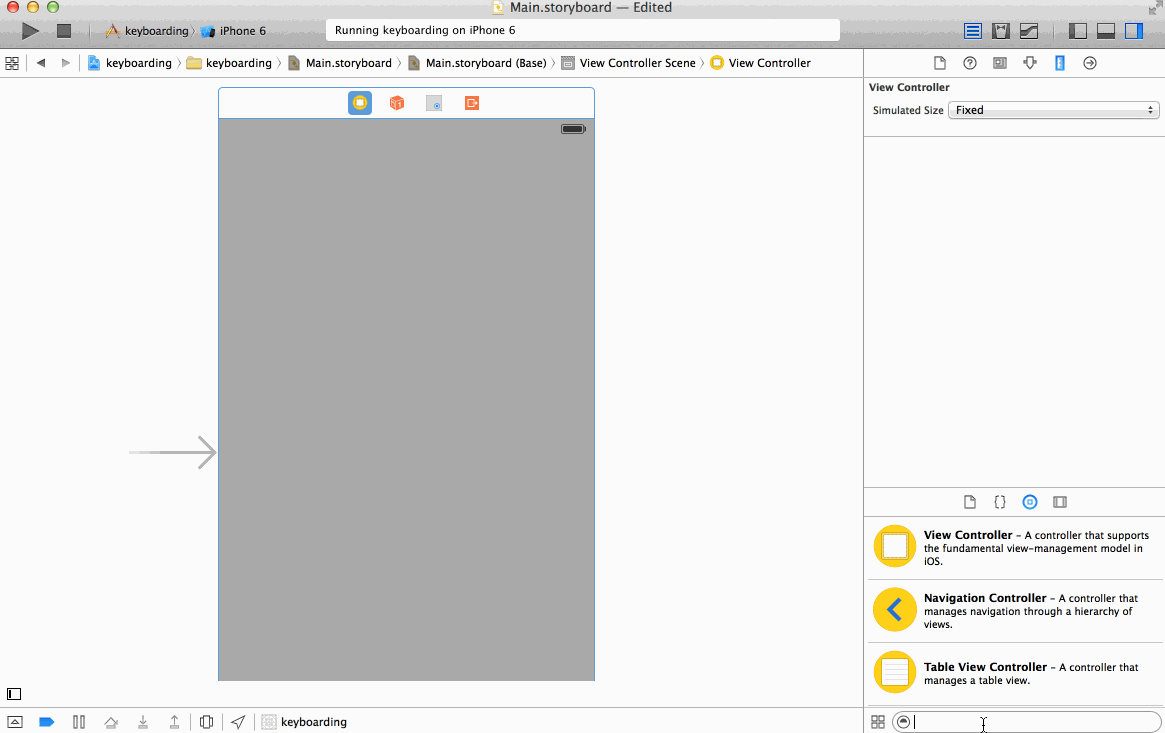Select the Exit icon in scene dock
The image size is (1165, 733).
[x=472, y=103]
